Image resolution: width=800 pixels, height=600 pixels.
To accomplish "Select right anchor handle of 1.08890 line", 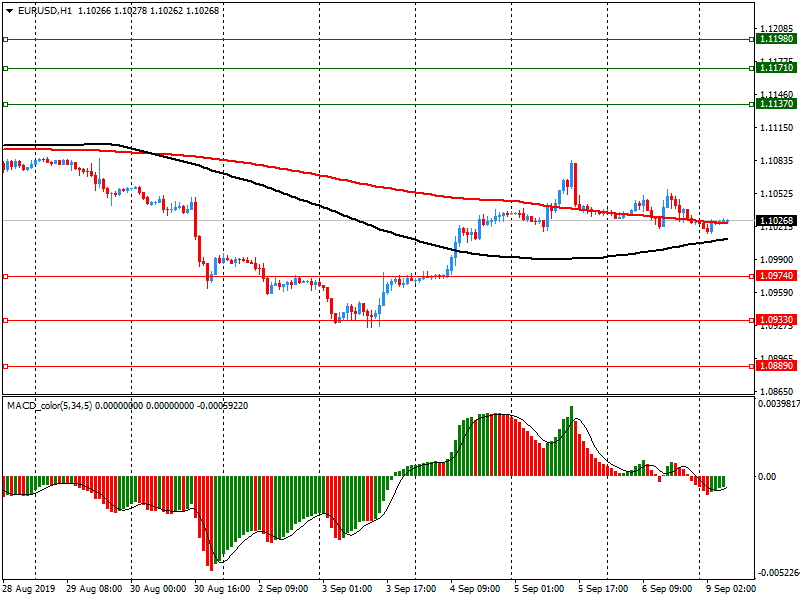I will pyautogui.click(x=752, y=366).
